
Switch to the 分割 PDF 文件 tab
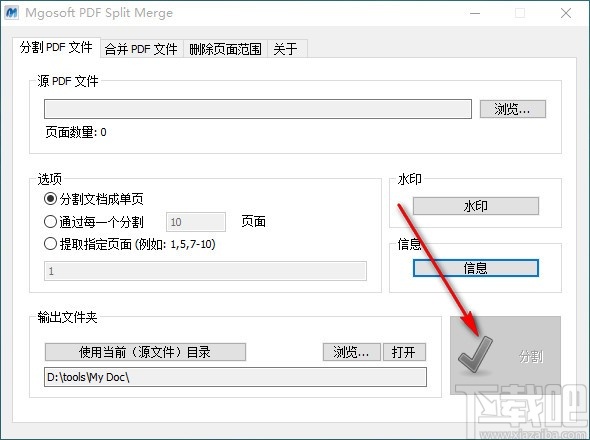56,47
